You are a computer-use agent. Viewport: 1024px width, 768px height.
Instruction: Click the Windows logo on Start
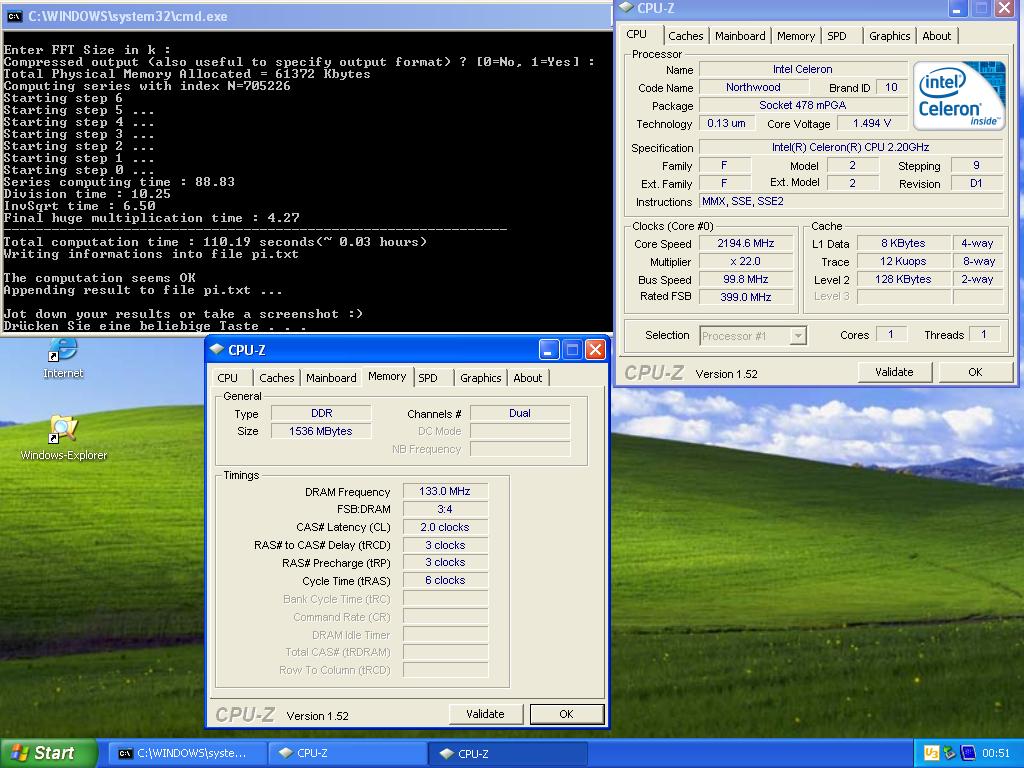pyautogui.click(x=19, y=753)
